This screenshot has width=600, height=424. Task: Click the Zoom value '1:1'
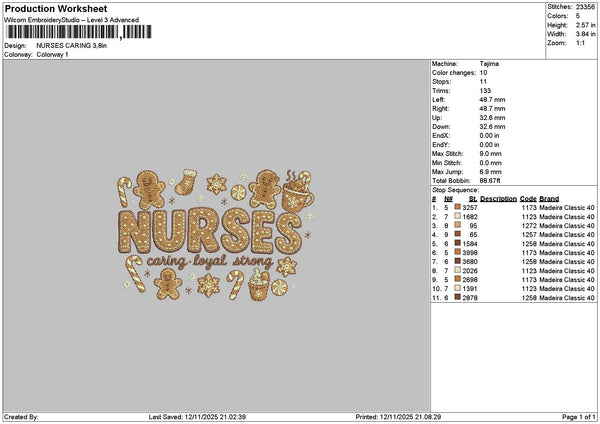click(x=580, y=43)
